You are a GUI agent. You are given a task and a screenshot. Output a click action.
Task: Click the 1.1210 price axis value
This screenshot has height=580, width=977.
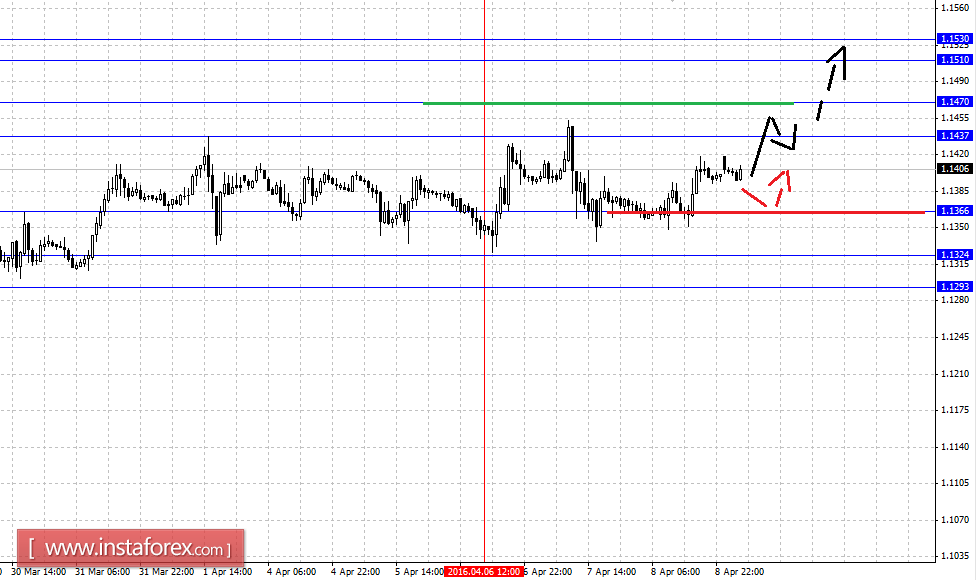pos(955,374)
